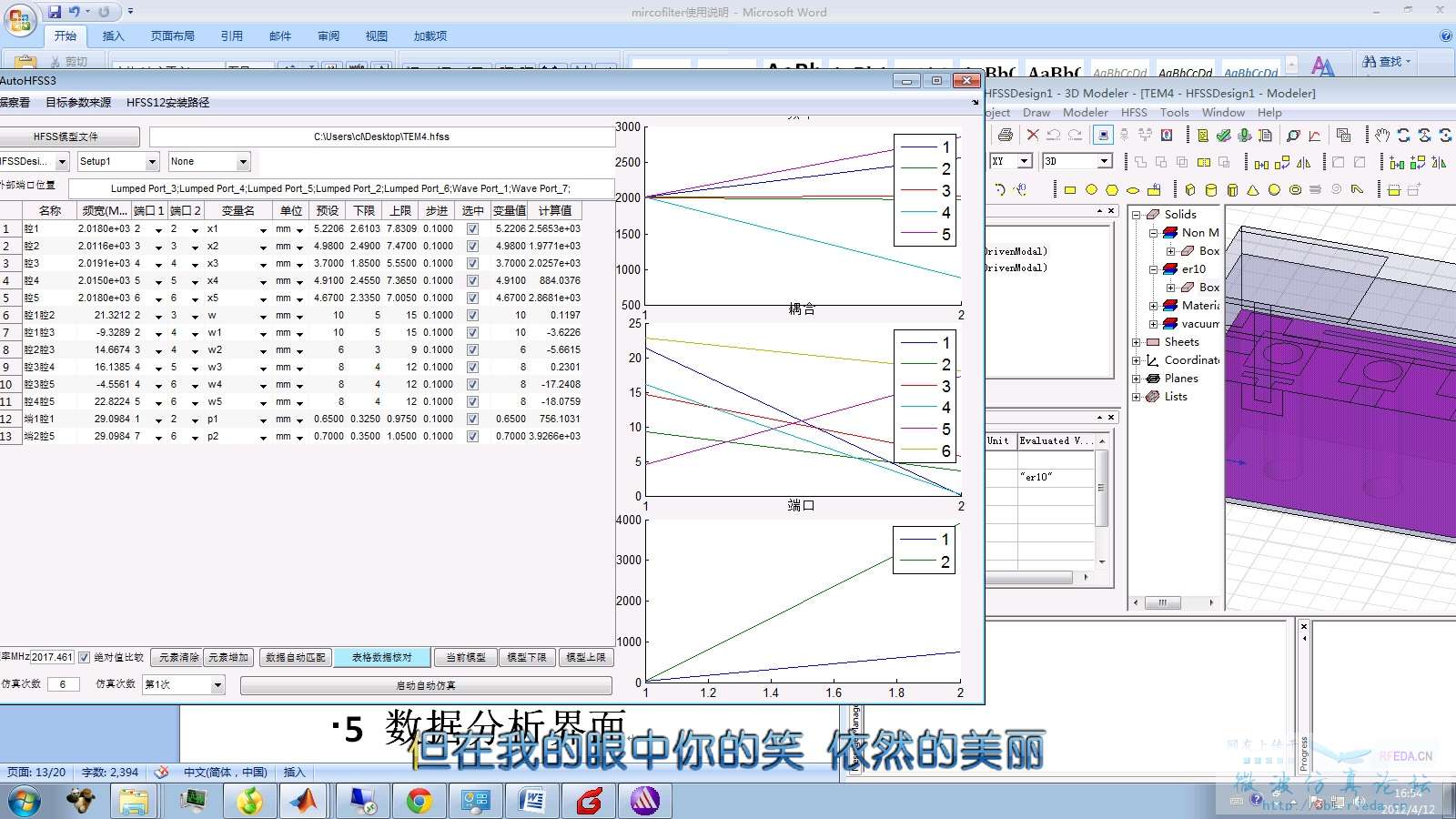The image size is (1456, 819).
Task: Click the draw torus icon in HFSS
Action: (1295, 189)
